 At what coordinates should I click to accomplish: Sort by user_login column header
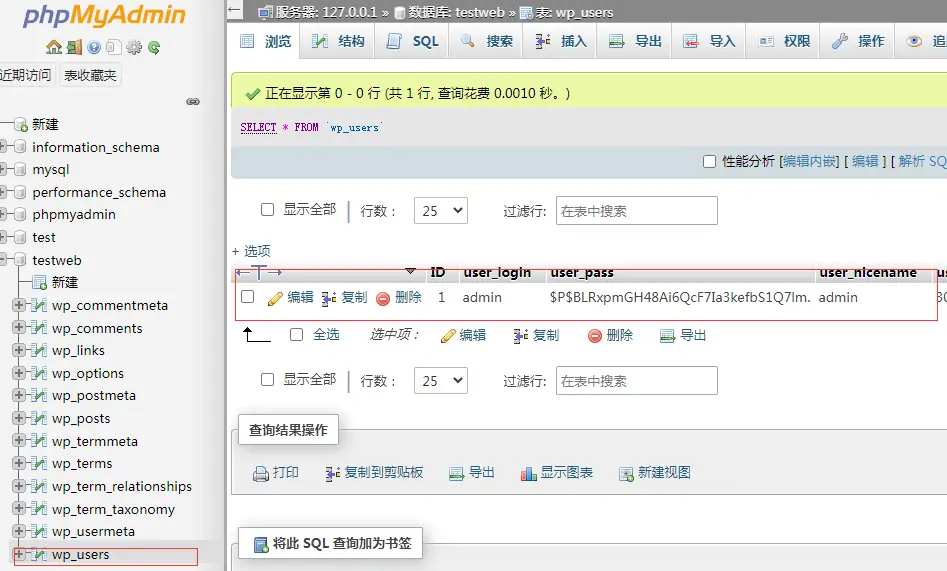pyautogui.click(x=497, y=273)
